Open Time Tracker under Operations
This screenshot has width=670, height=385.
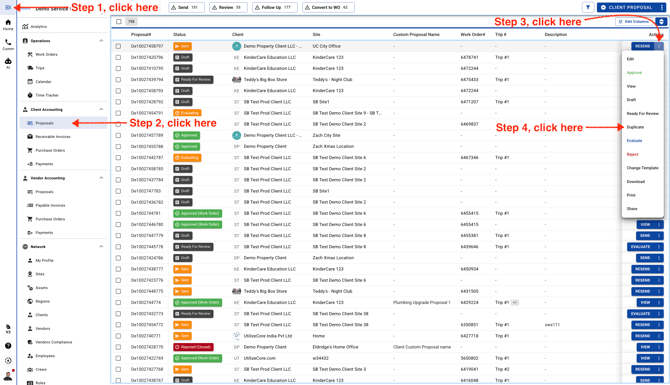coord(47,95)
